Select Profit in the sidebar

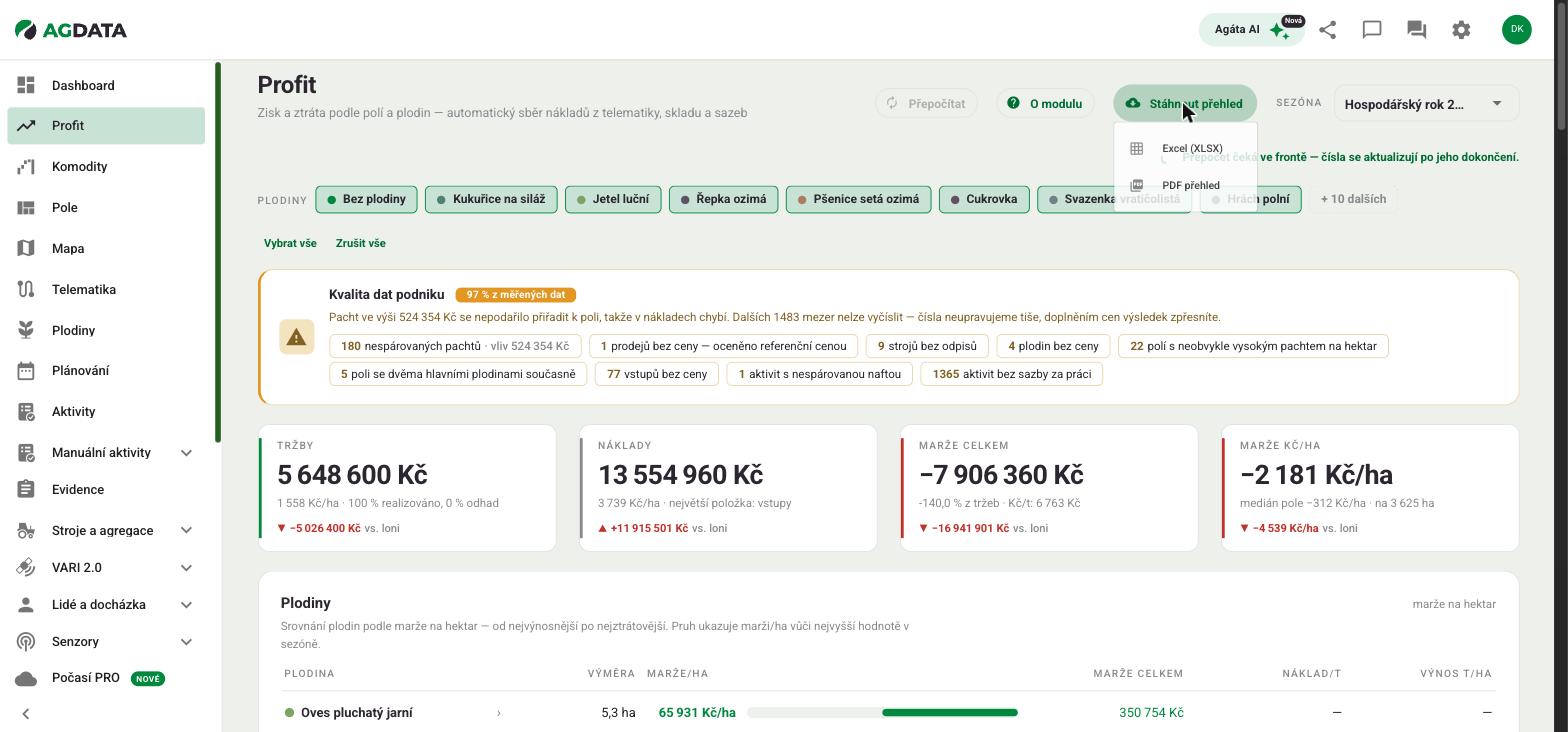(106, 126)
